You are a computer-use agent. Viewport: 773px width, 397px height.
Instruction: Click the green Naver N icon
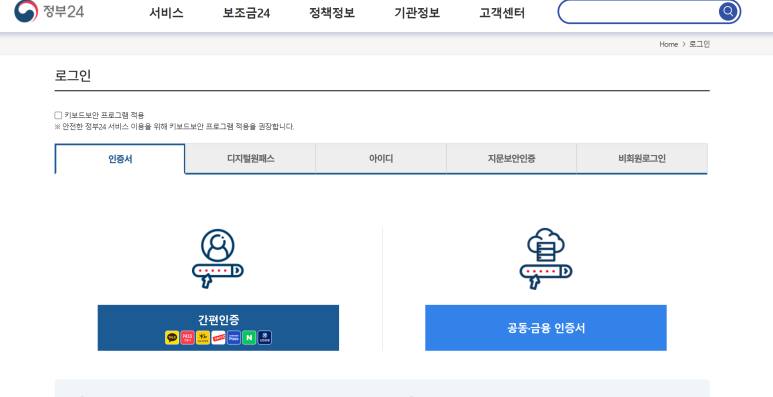click(x=249, y=337)
